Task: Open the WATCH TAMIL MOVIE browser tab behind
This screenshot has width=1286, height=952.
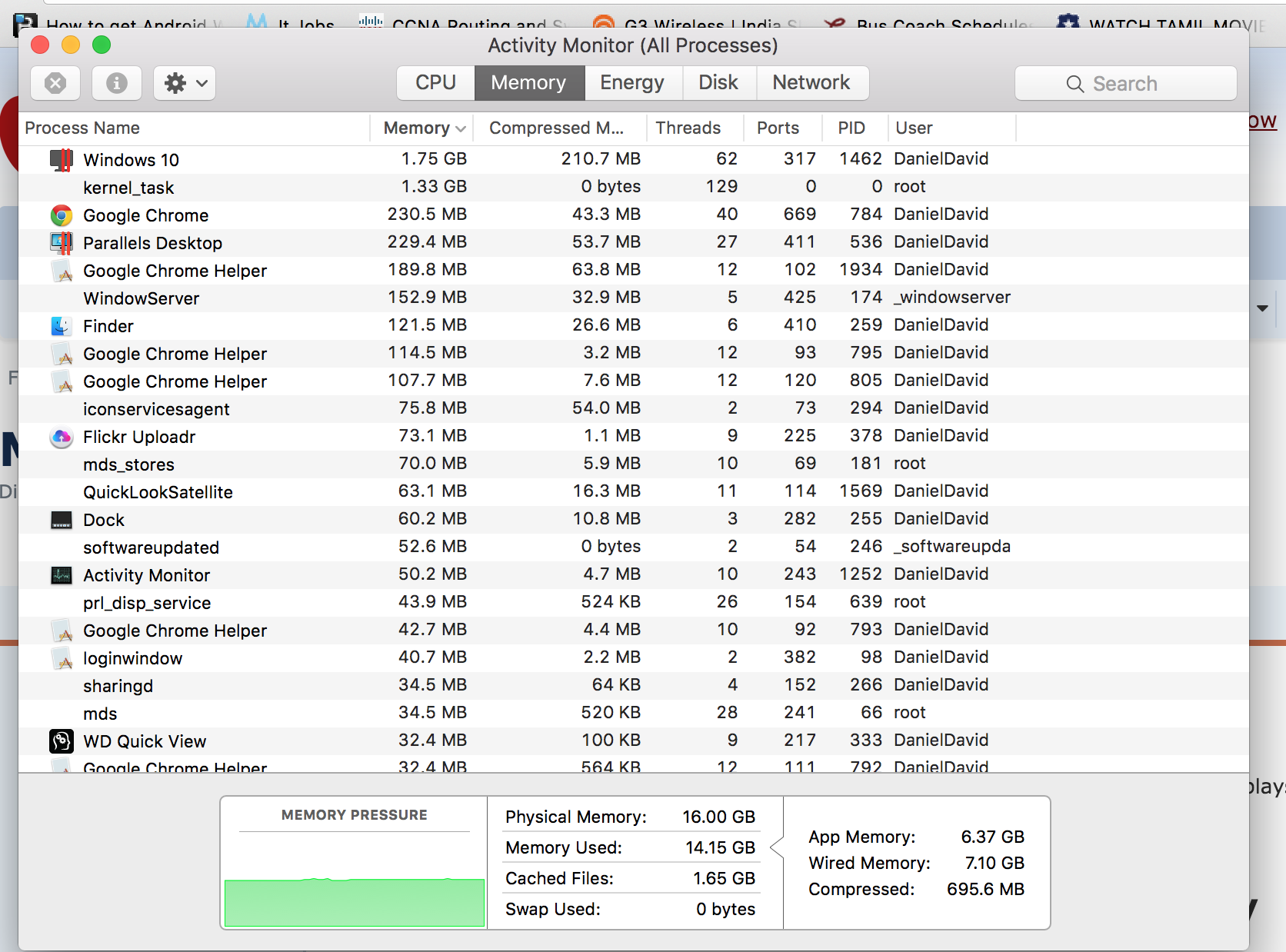Action: pyautogui.click(x=1163, y=23)
